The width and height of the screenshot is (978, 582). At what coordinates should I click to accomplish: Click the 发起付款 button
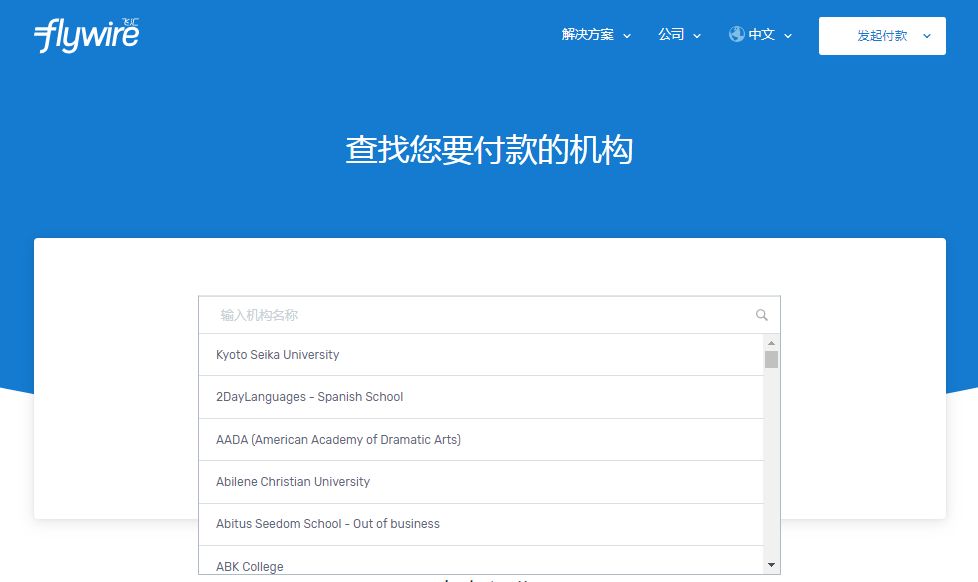point(881,35)
